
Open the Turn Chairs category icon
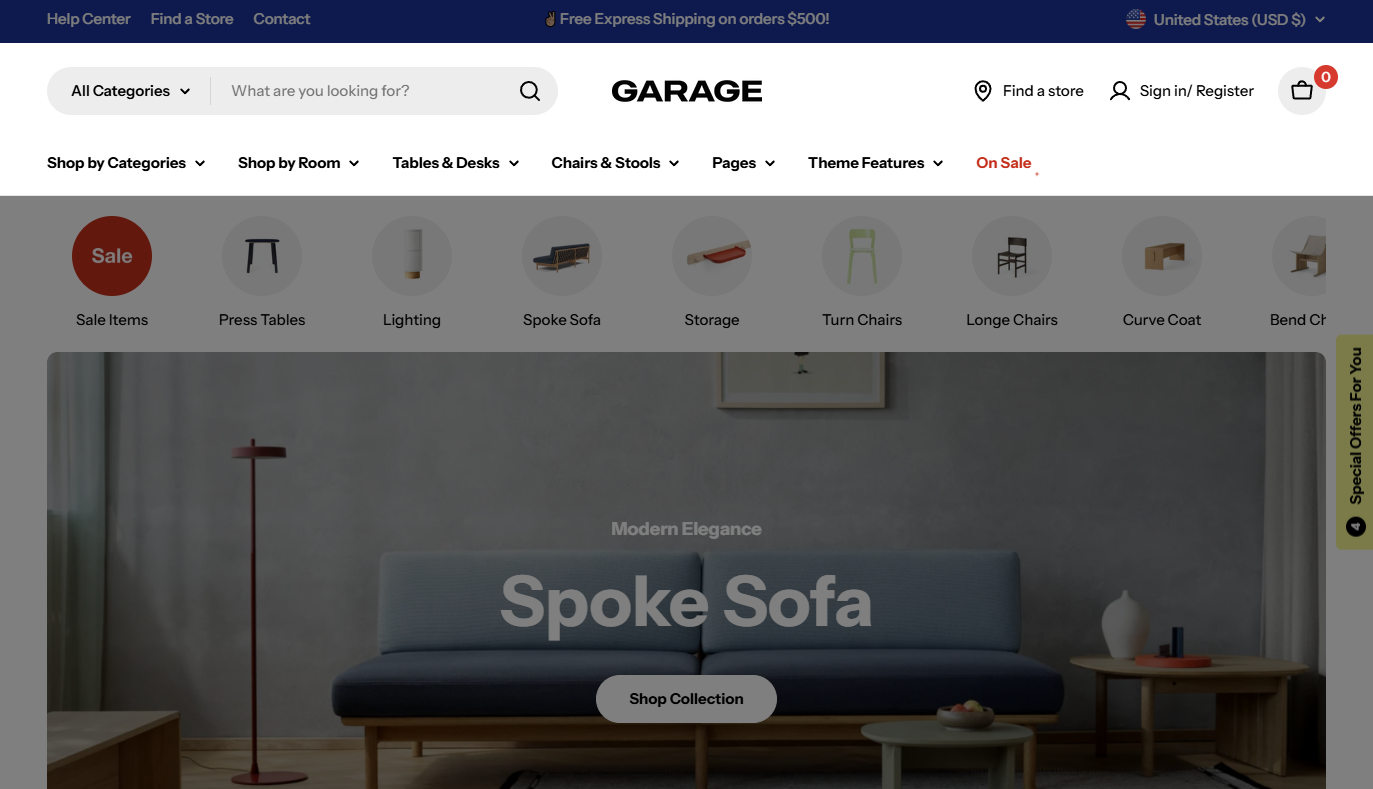point(862,256)
